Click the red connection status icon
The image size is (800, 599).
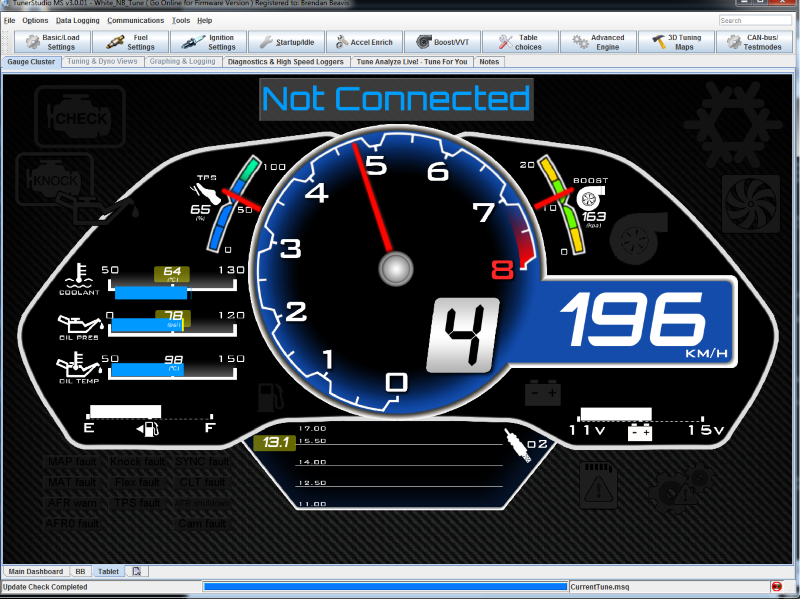coord(776,586)
